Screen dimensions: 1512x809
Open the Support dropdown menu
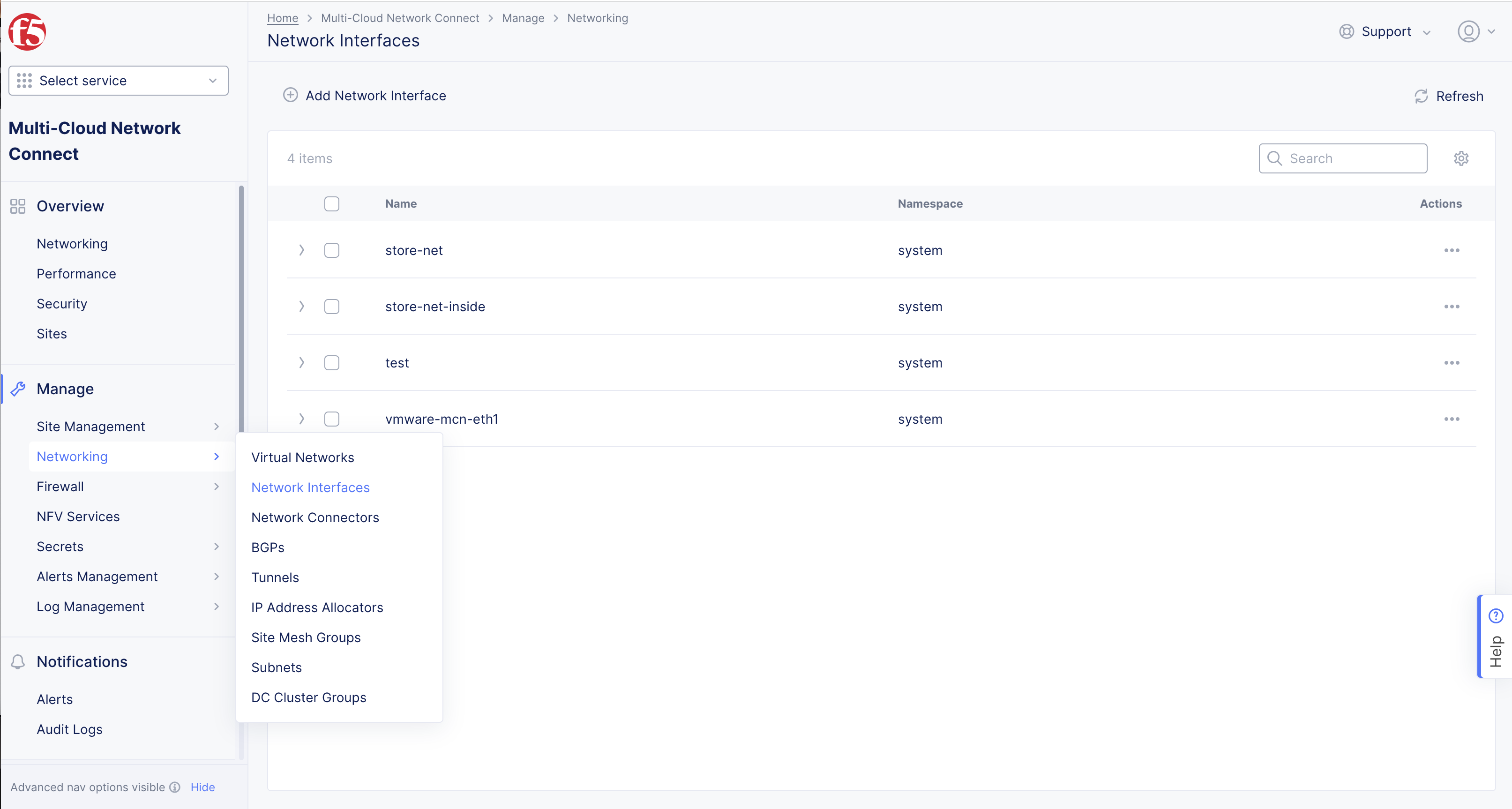(1386, 32)
